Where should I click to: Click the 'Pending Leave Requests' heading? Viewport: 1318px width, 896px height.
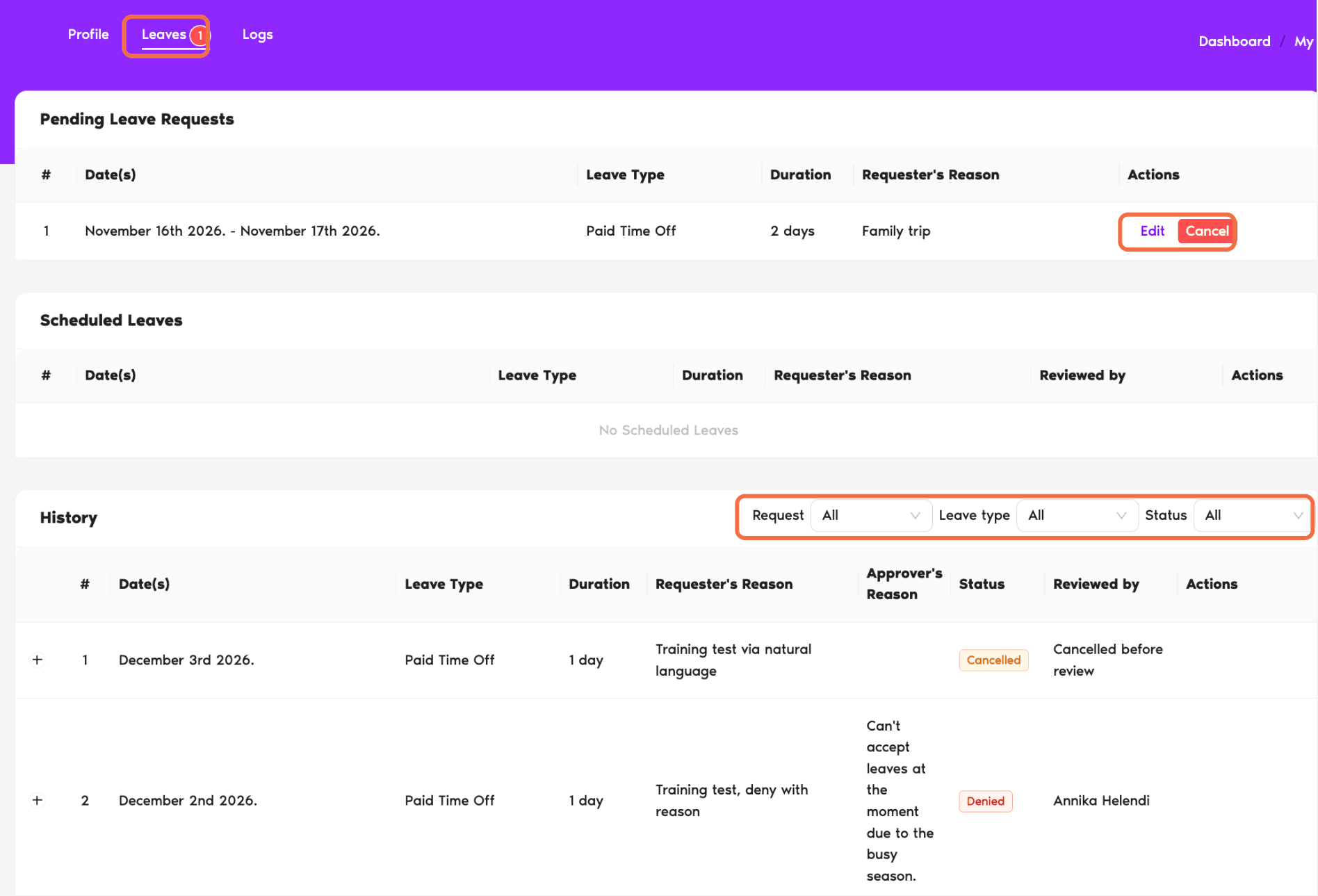pos(137,119)
